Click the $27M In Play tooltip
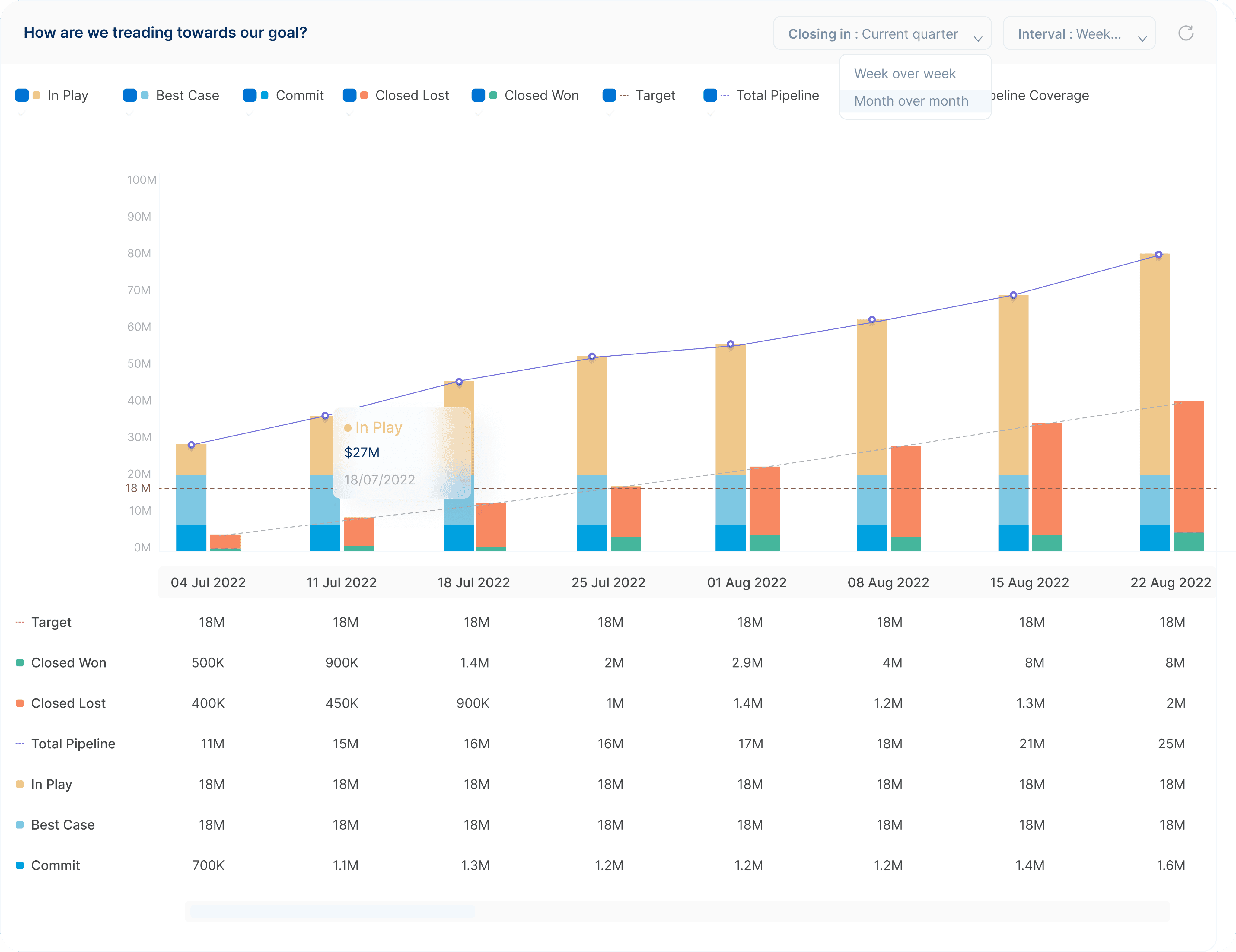1236x952 pixels. point(402,453)
